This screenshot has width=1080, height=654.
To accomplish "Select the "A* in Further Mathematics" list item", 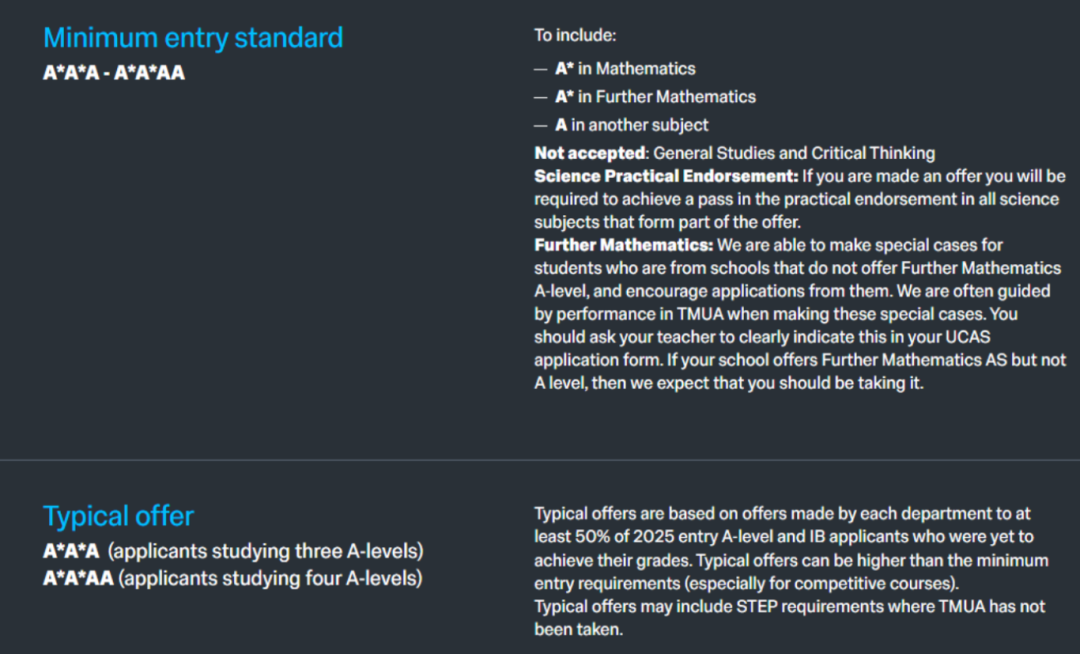I will pos(655,97).
